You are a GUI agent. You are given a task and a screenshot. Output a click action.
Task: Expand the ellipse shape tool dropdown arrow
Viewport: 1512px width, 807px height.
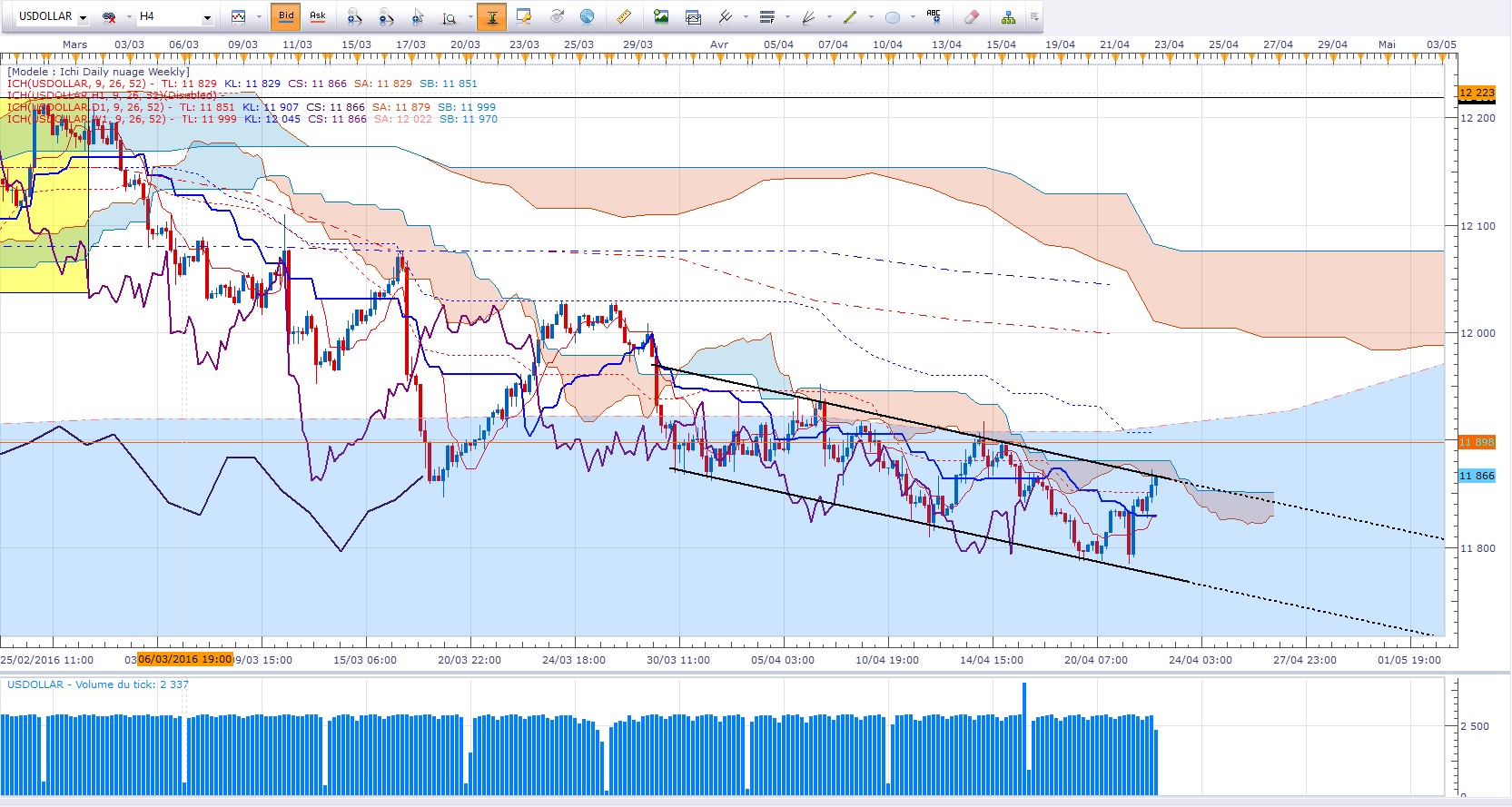[x=913, y=17]
